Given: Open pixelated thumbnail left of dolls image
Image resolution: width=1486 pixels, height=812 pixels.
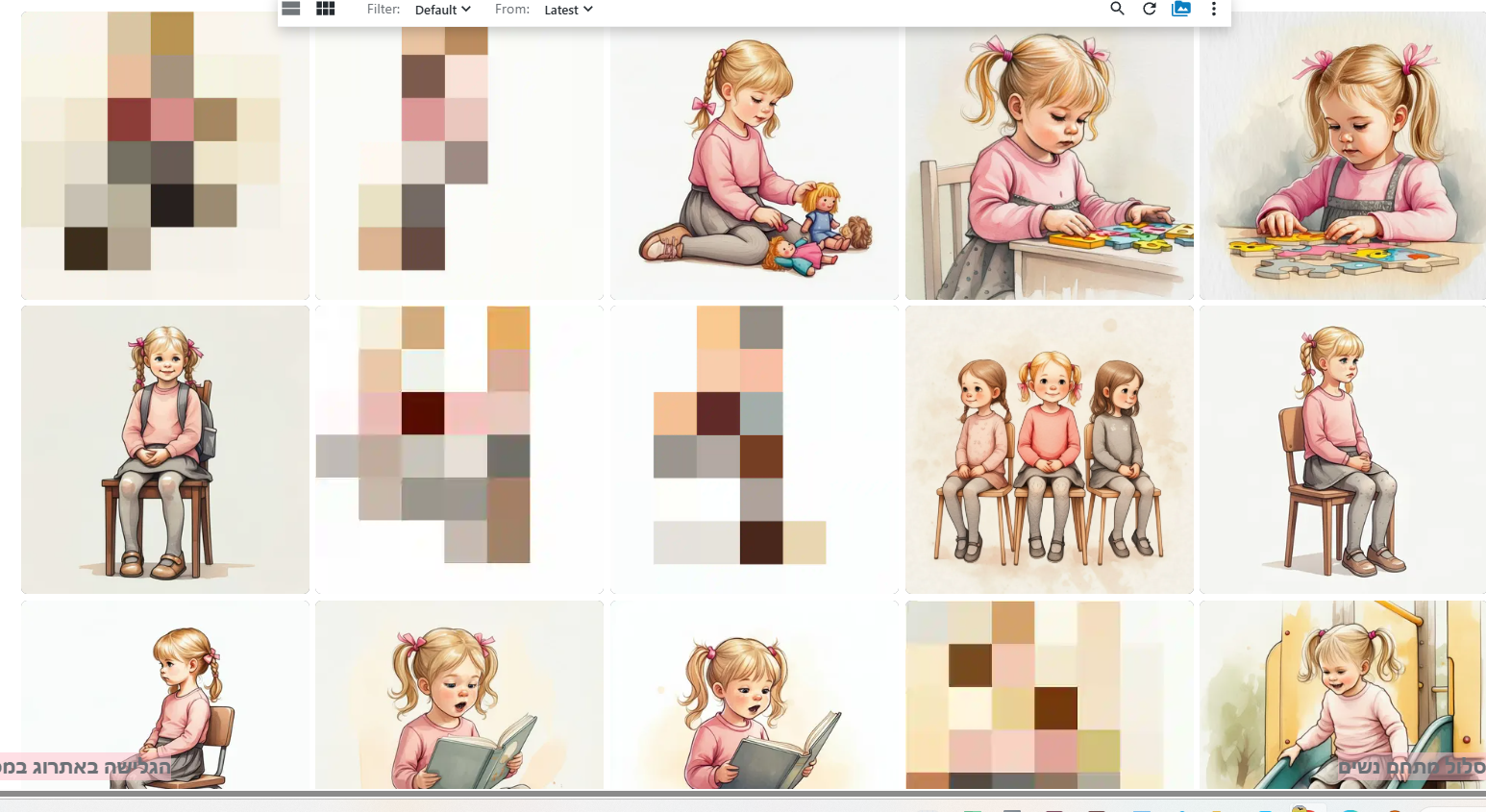Looking at the screenshot, I should tap(459, 158).
